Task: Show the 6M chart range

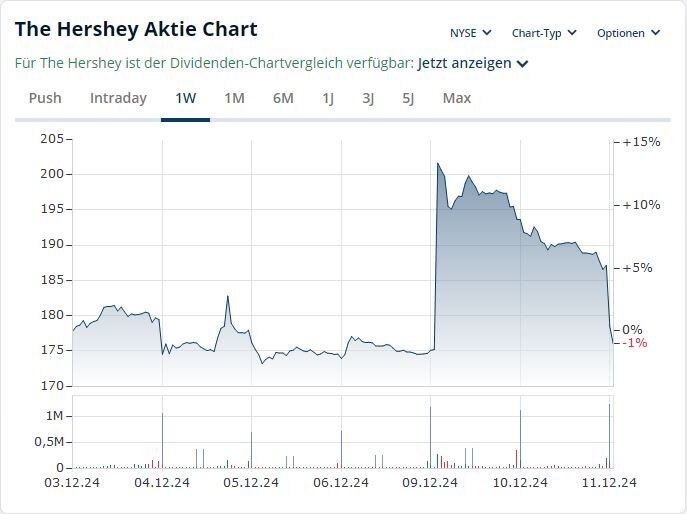Action: click(283, 98)
